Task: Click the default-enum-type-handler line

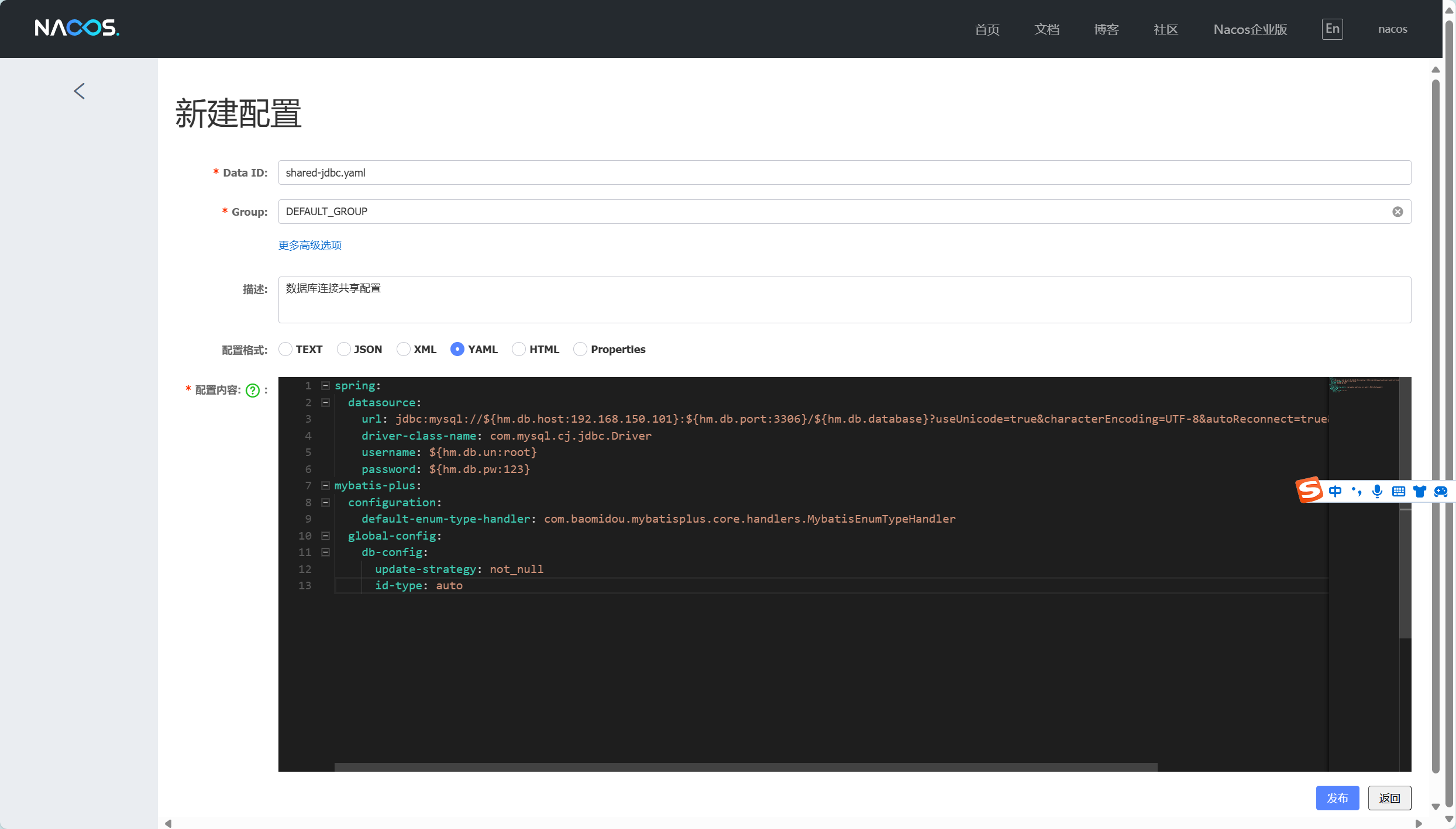Action: coord(659,519)
